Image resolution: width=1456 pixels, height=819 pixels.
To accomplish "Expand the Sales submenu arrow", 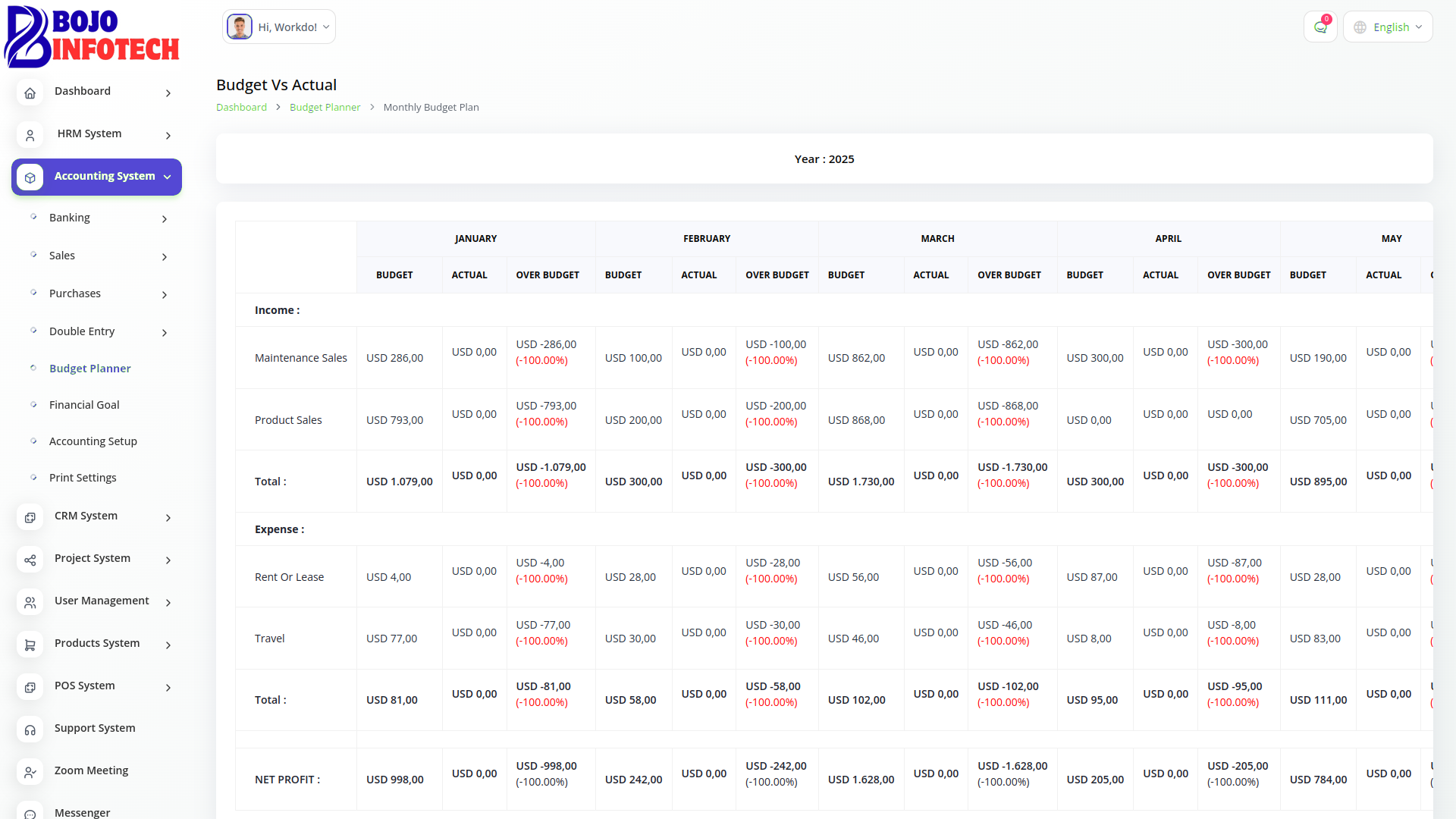I will (x=165, y=257).
